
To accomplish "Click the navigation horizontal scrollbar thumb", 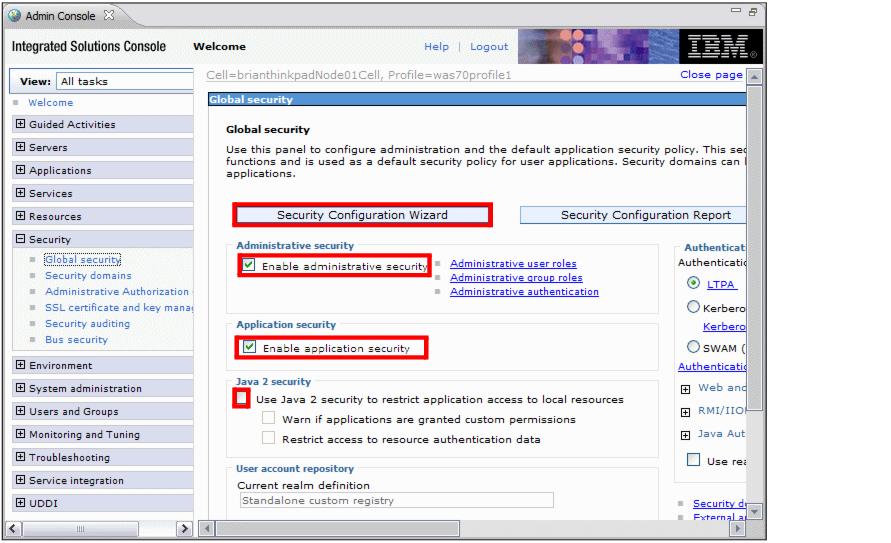I will [x=80, y=529].
